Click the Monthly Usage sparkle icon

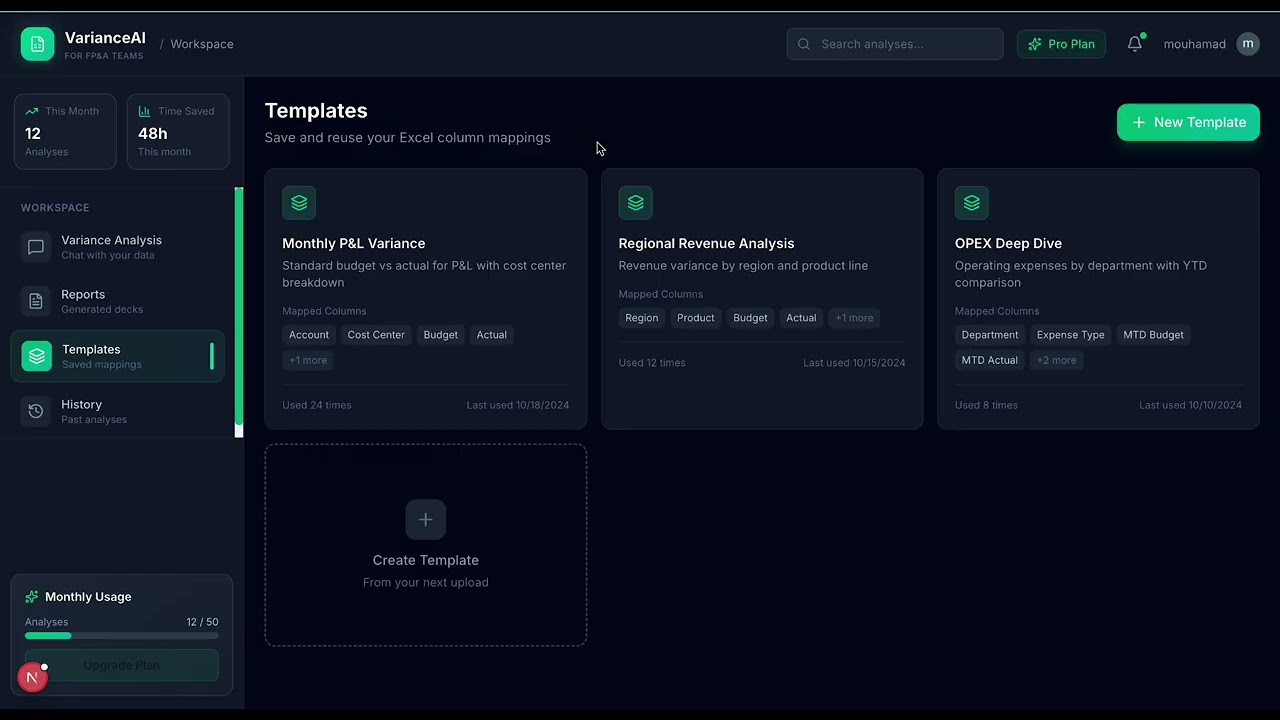pyautogui.click(x=32, y=597)
